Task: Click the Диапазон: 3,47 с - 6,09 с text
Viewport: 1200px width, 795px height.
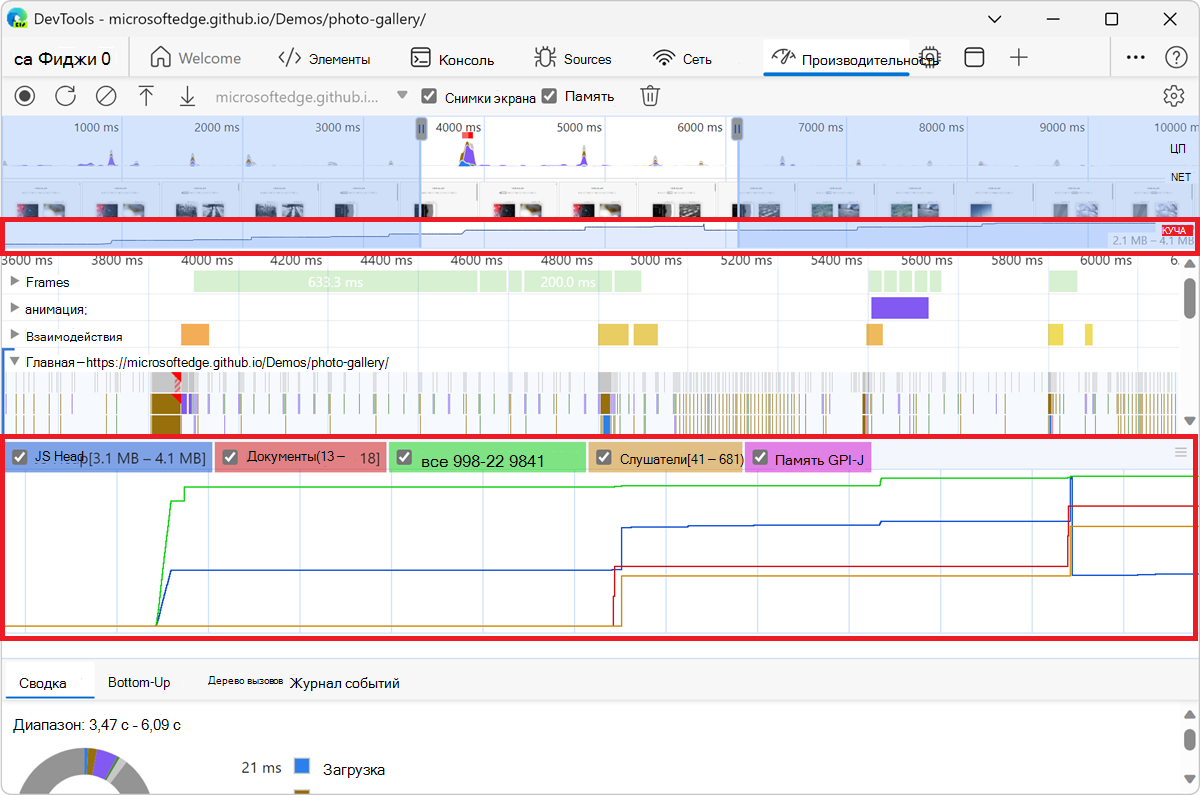Action: 97,725
